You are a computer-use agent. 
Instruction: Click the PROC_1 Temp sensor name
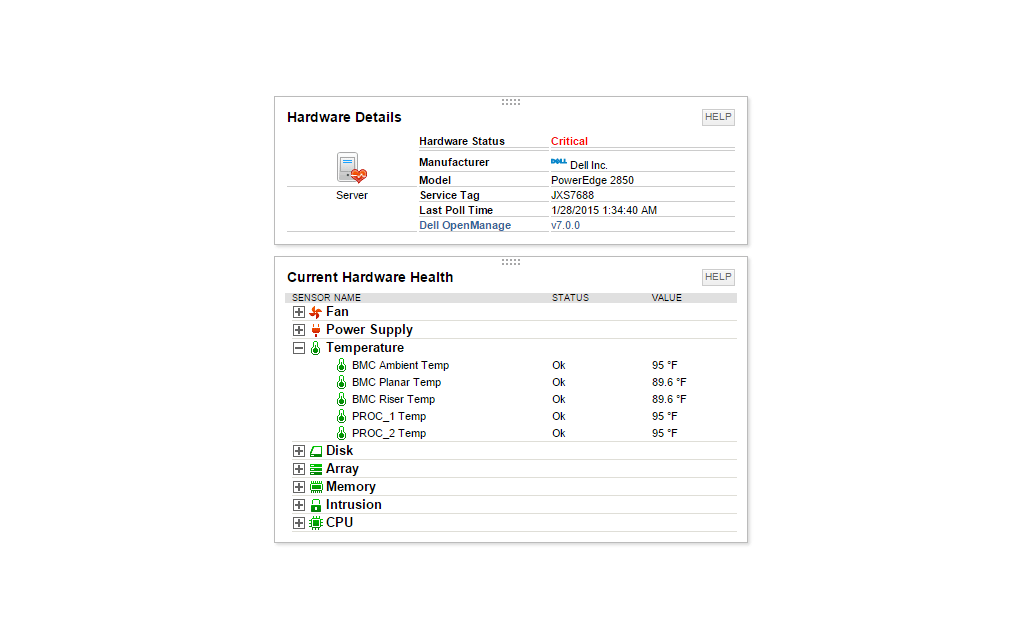[x=389, y=416]
